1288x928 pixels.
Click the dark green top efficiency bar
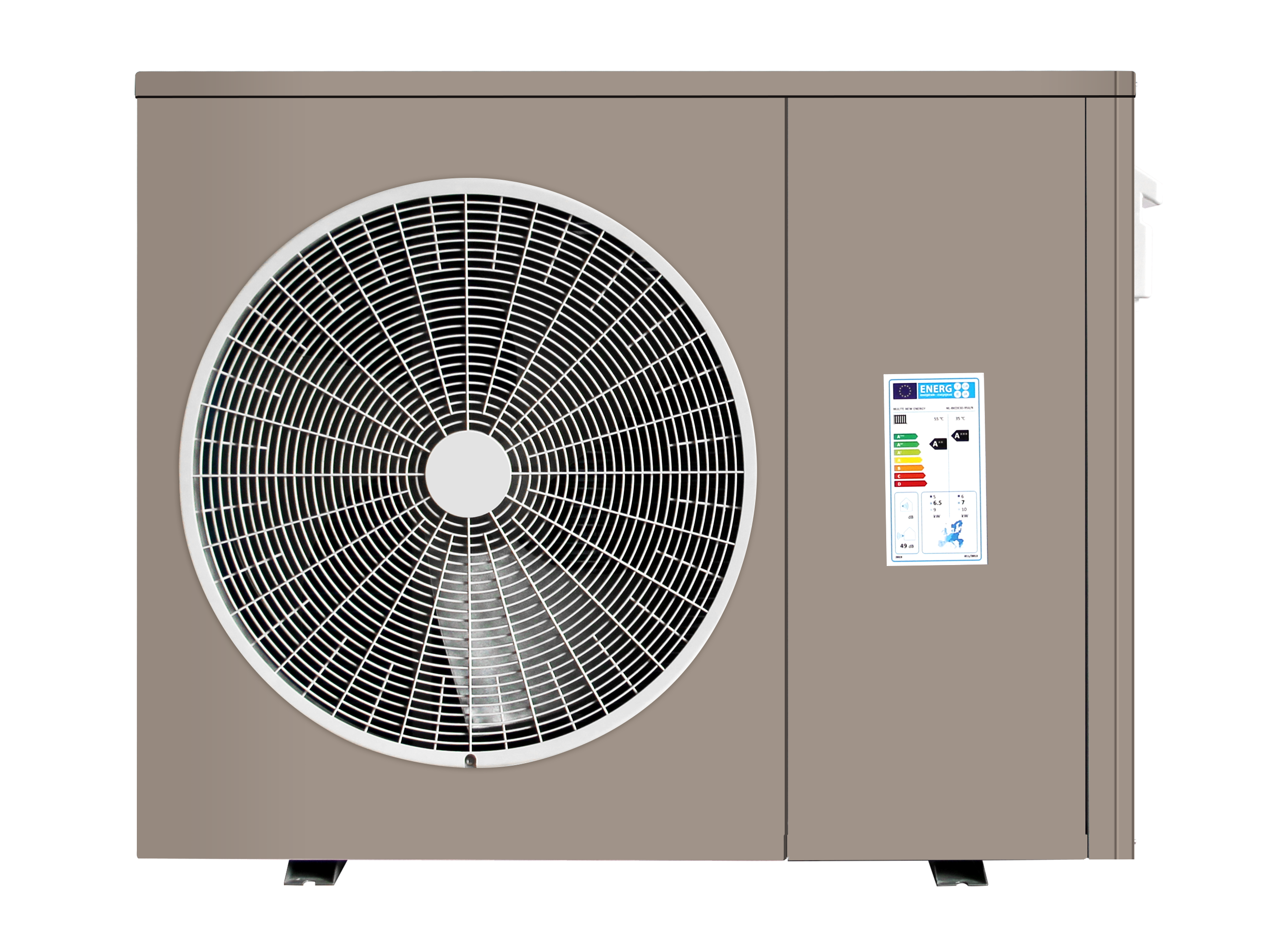coord(905,436)
